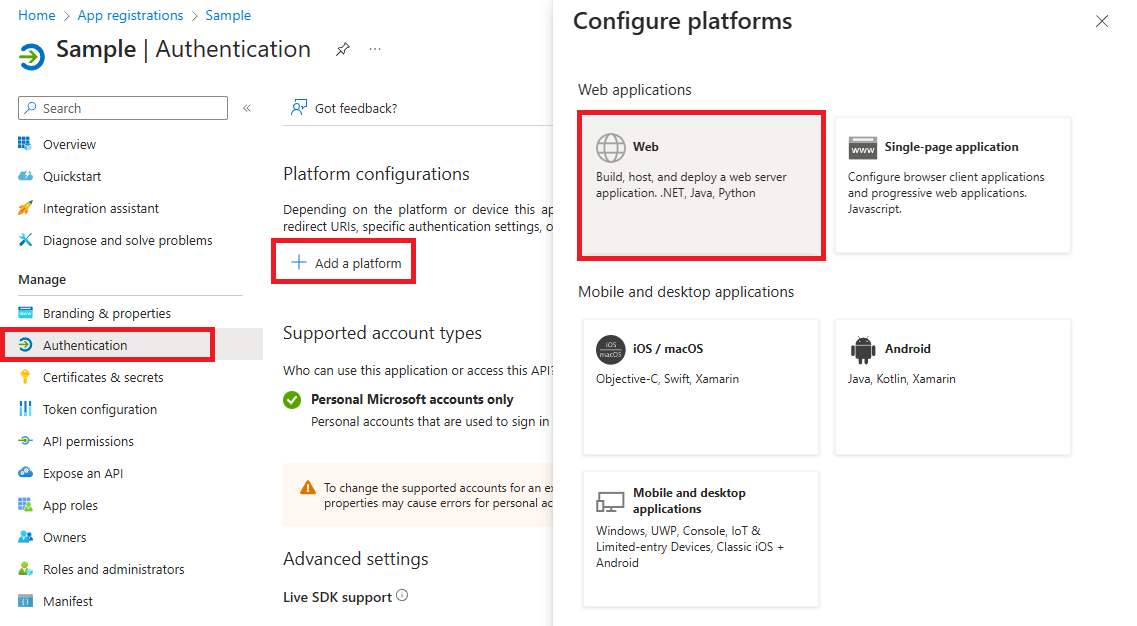1137x626 pixels.
Task: Click the 'Configure platforms' panel title
Action: pos(682,22)
